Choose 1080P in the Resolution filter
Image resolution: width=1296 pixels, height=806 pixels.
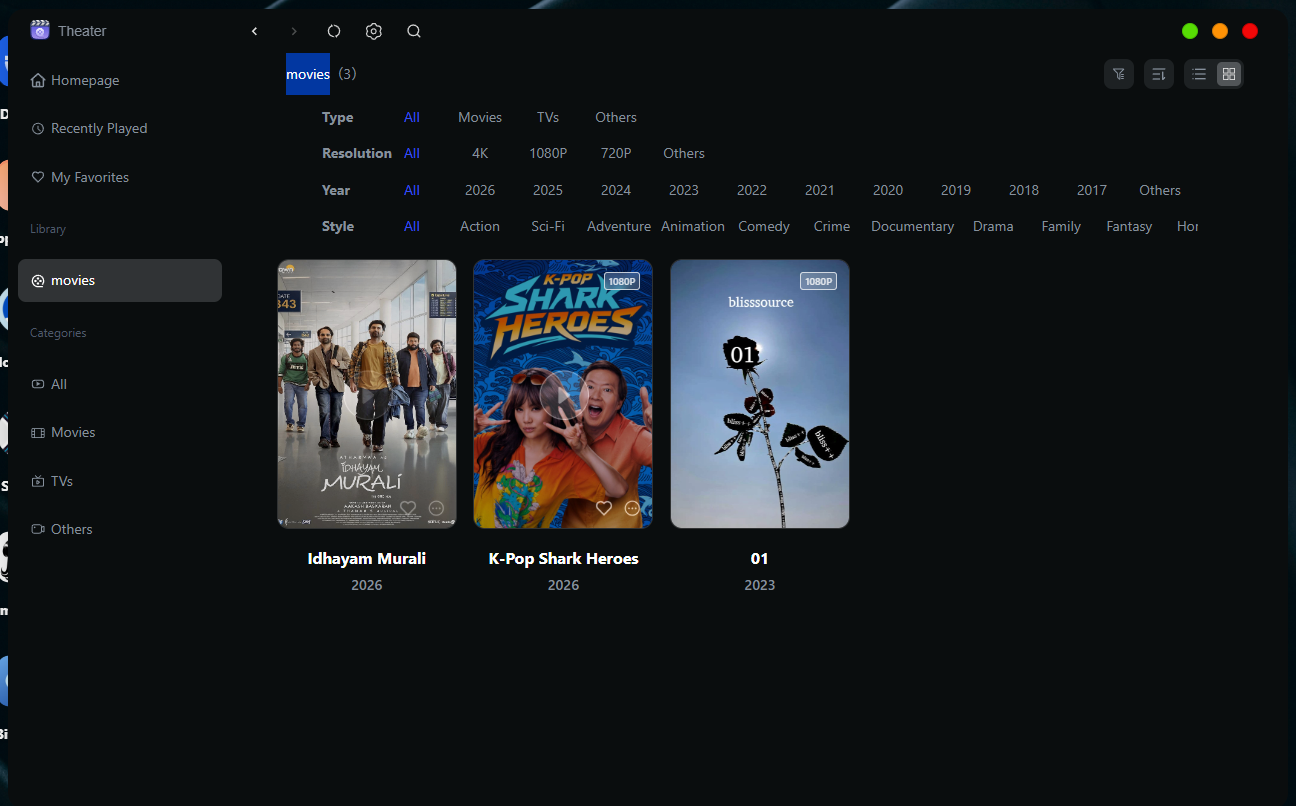pyautogui.click(x=548, y=153)
